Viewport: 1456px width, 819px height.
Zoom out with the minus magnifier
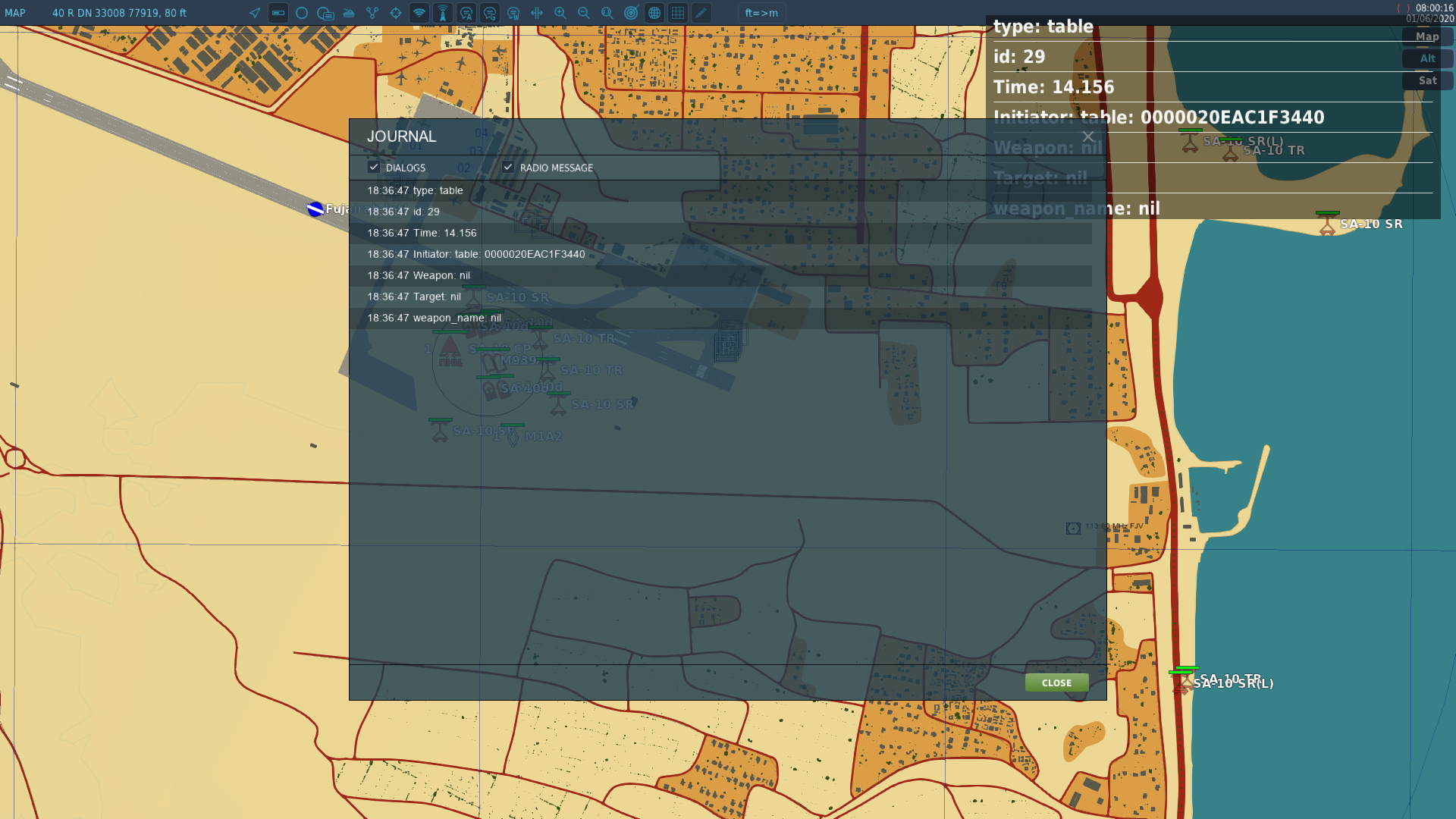(x=584, y=13)
